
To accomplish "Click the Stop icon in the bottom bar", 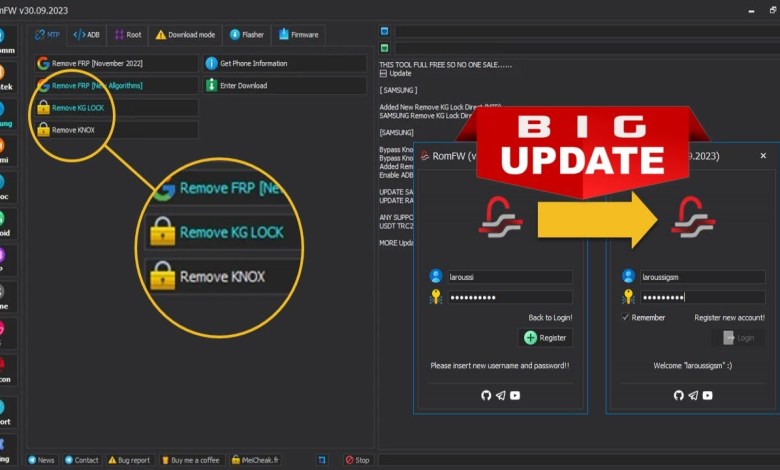I will point(351,460).
